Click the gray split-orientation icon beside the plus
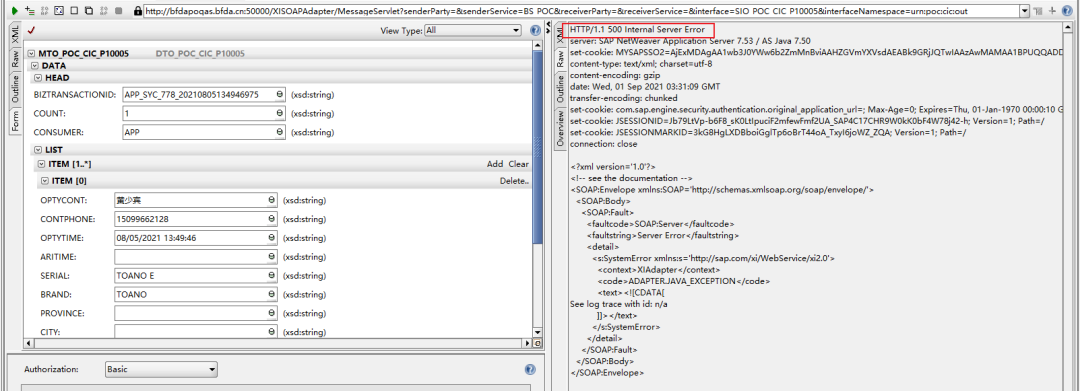The width and height of the screenshot is (1080, 391). pos(1037,11)
